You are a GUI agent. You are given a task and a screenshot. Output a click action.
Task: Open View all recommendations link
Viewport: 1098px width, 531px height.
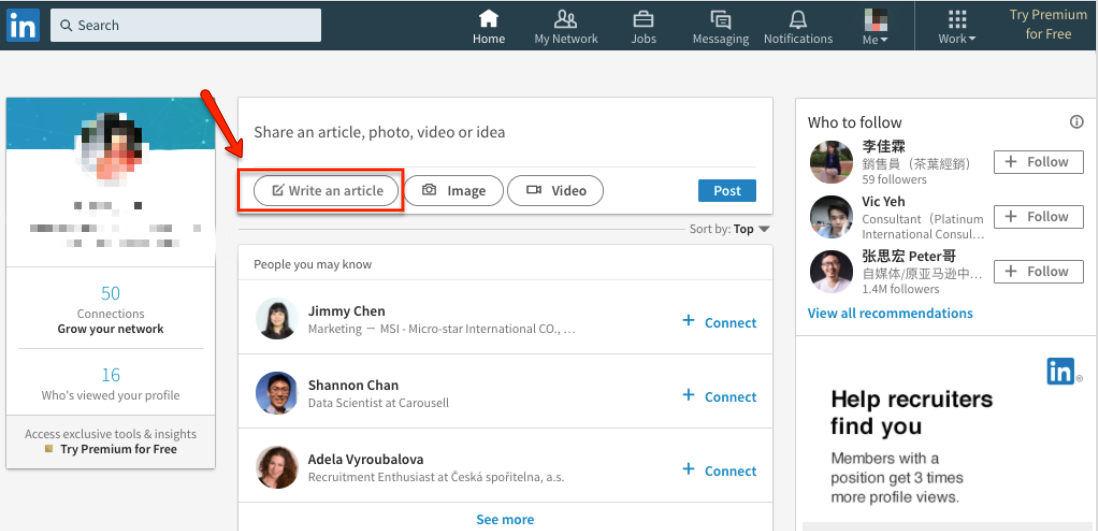tap(889, 313)
